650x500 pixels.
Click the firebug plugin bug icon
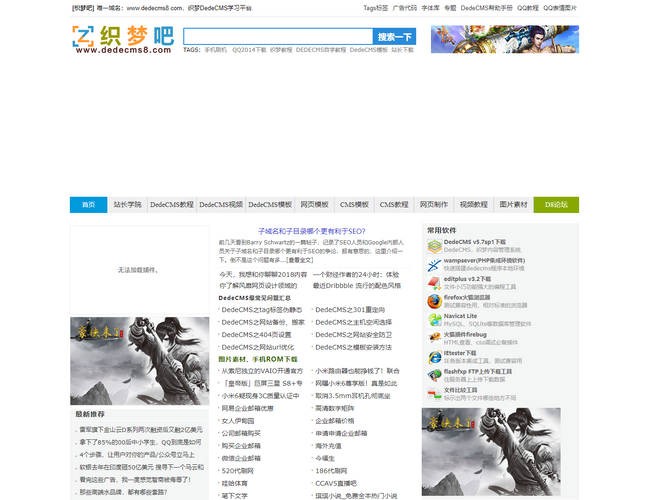click(x=433, y=338)
